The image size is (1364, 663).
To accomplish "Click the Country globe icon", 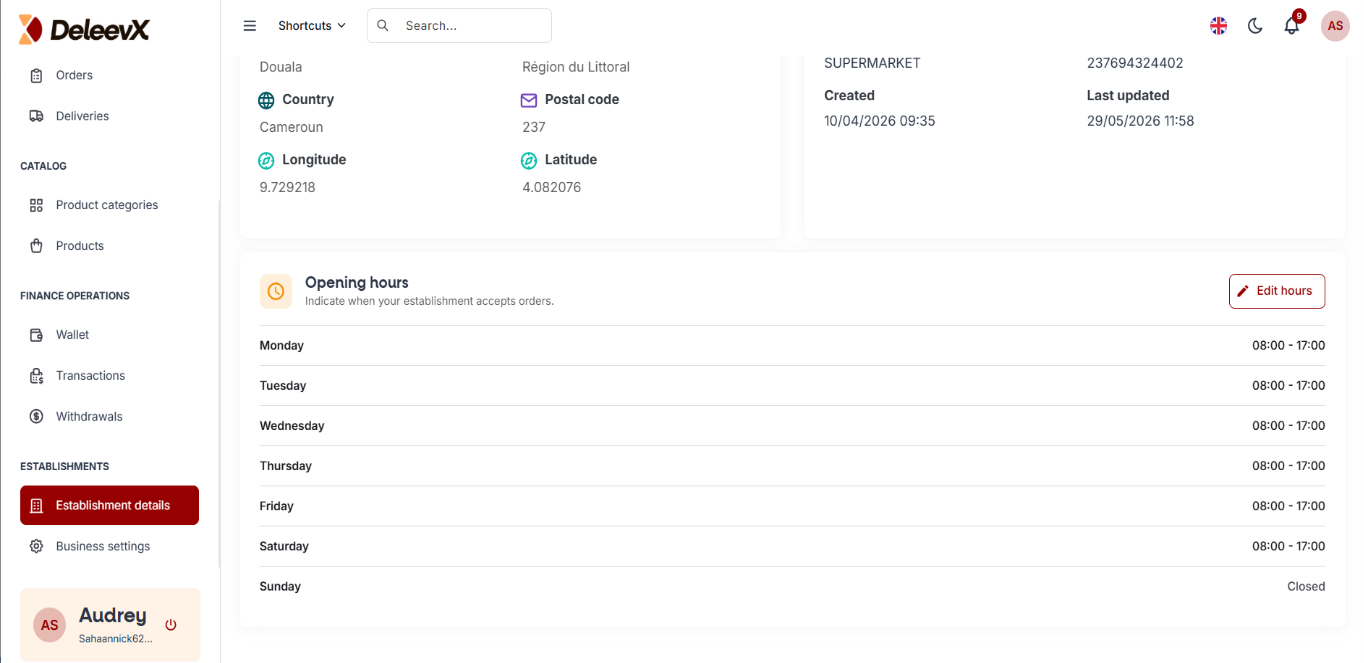I will (266, 100).
